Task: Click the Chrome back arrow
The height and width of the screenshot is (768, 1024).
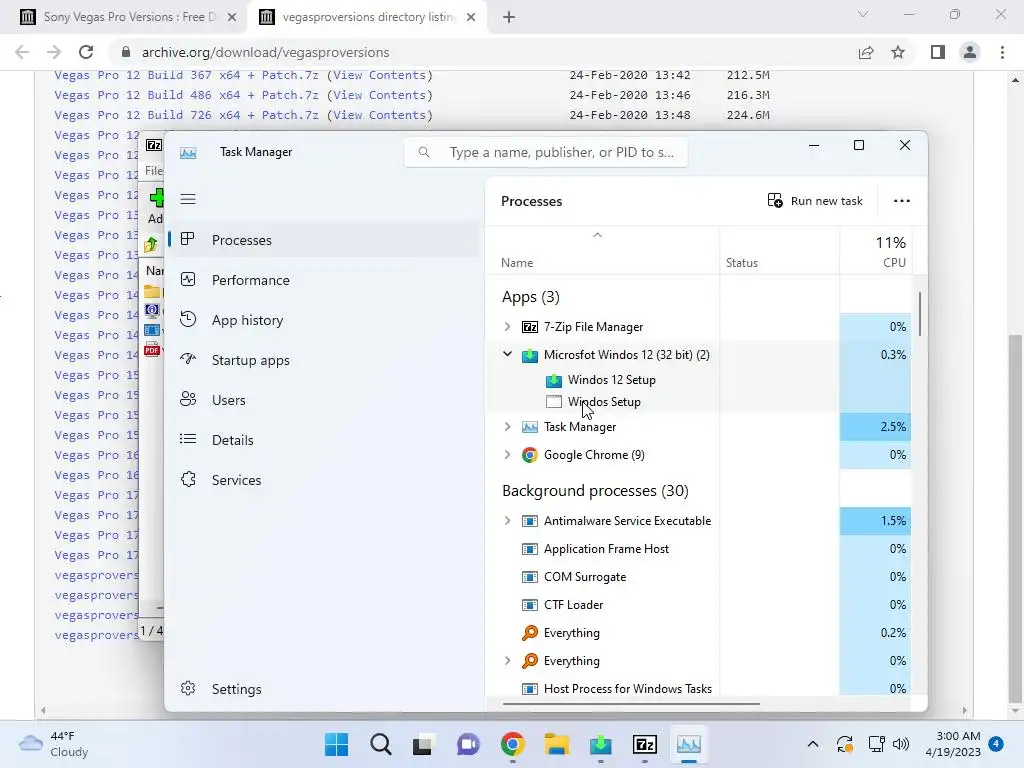Action: (22, 52)
